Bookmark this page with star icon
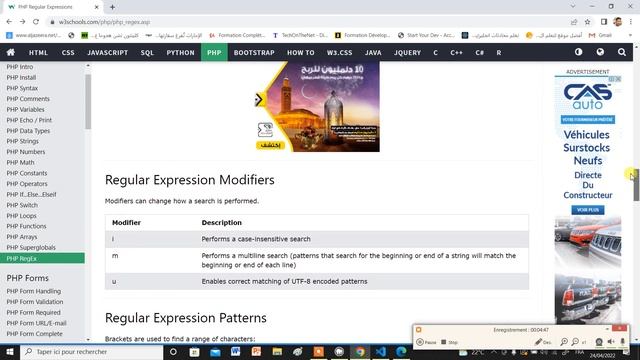Screen dimensions: 640x360 tap(588, 22)
